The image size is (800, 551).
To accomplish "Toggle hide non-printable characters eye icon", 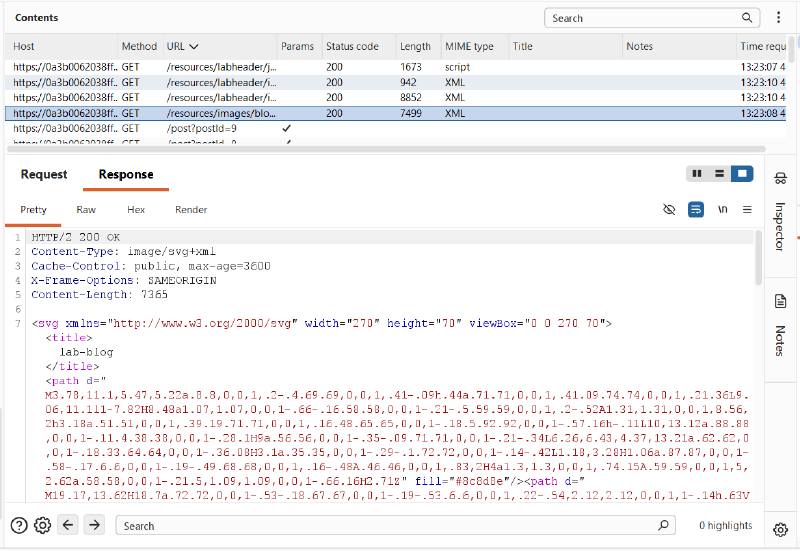I will pos(669,209).
